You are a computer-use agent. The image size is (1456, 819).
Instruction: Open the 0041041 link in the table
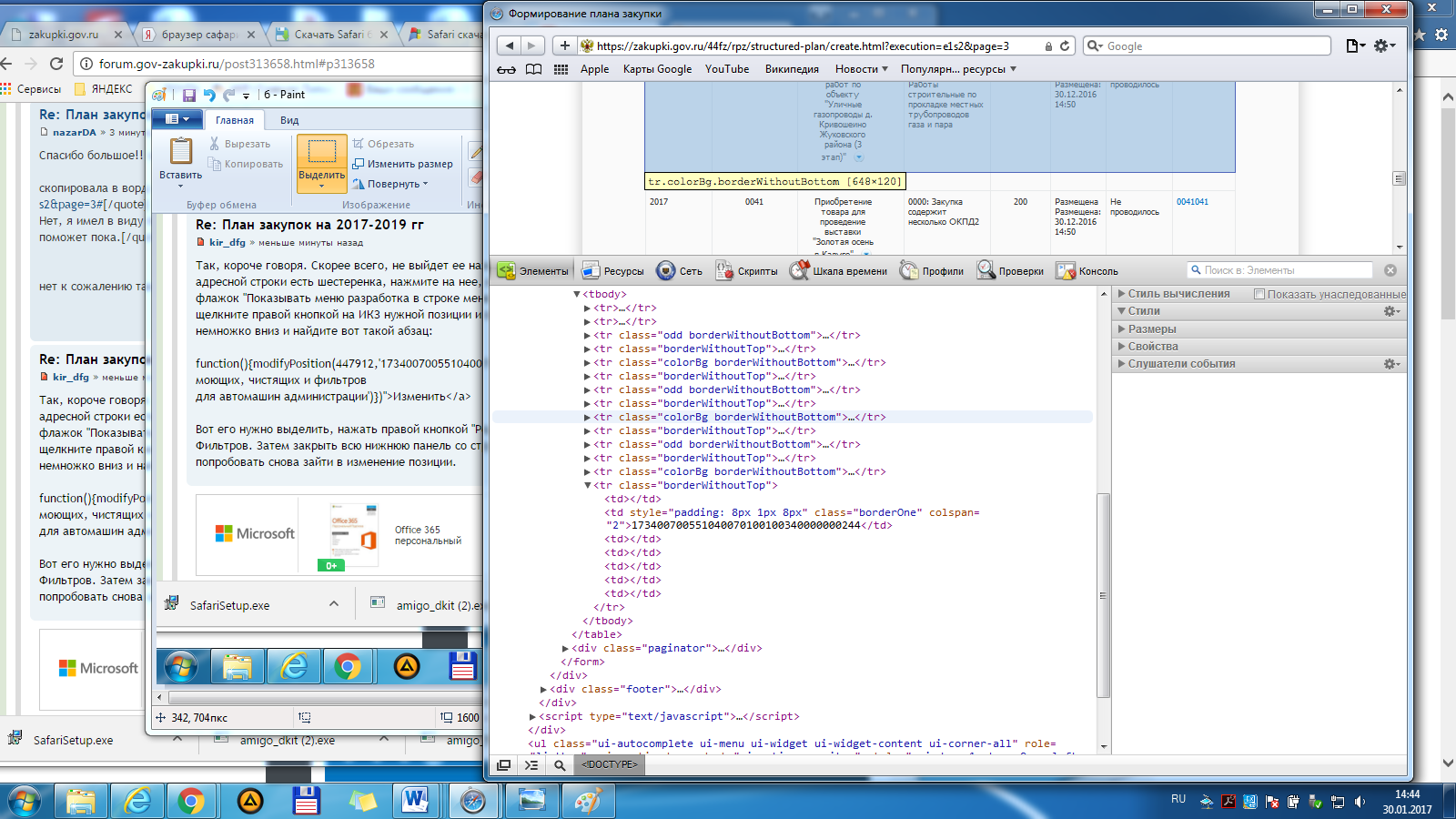tap(1192, 202)
